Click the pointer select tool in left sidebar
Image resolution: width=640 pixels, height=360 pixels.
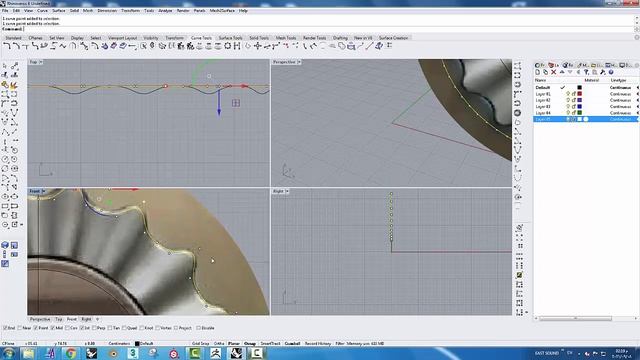(x=4, y=66)
